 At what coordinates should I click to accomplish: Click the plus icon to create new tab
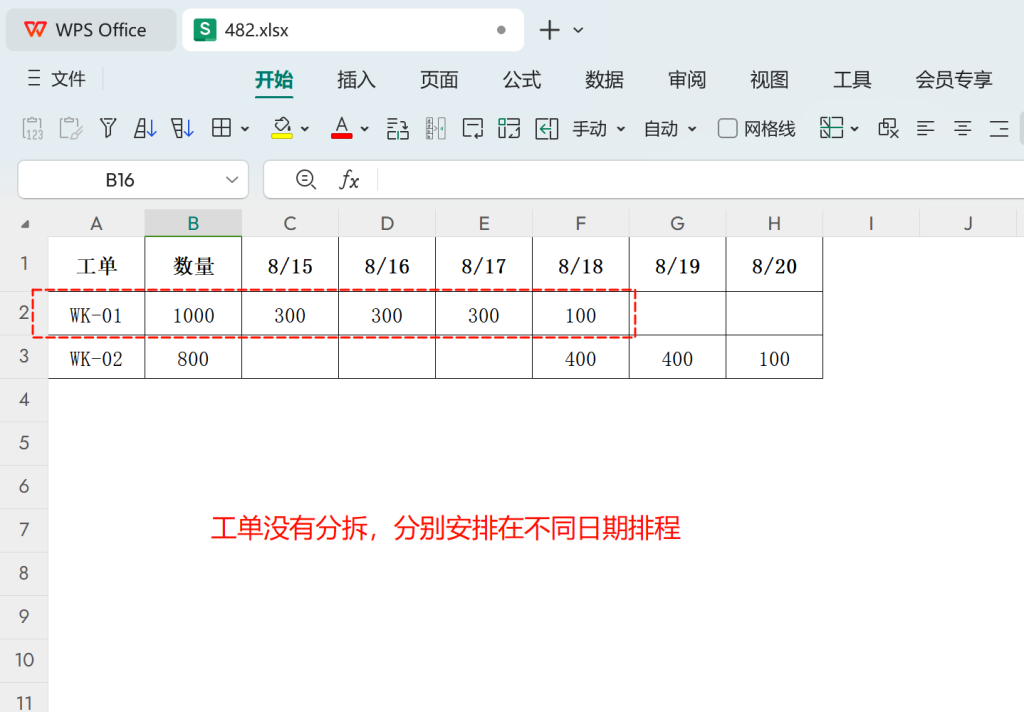[x=549, y=30]
